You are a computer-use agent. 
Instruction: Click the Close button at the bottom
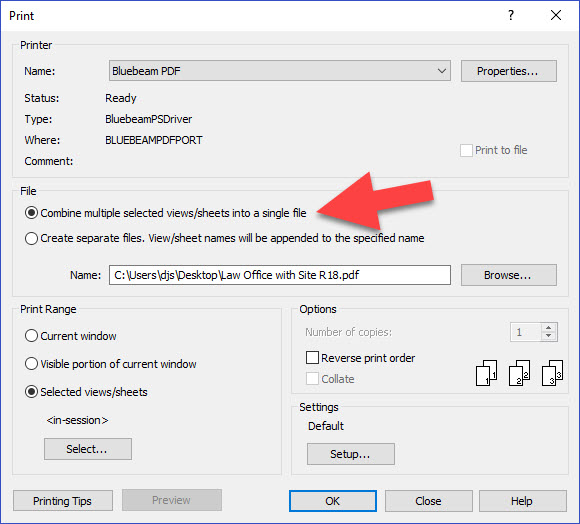tap(429, 501)
